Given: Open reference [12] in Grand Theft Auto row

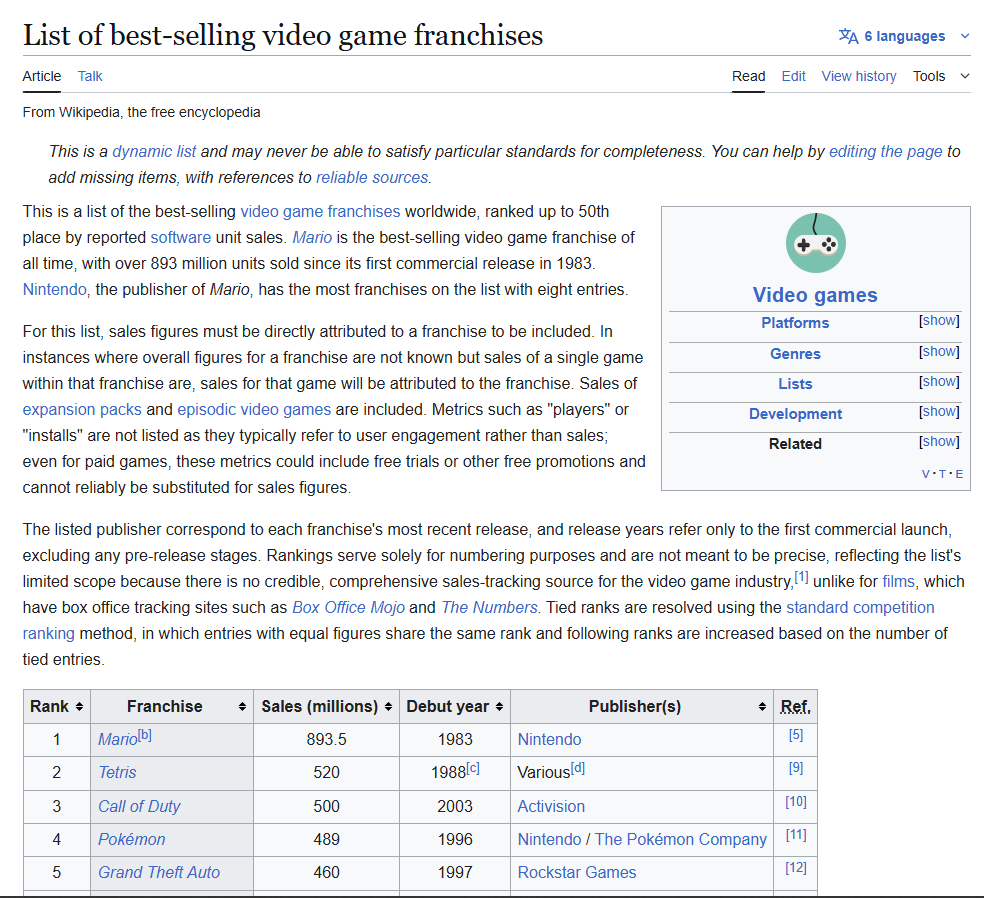Looking at the screenshot, I should coord(796,868).
